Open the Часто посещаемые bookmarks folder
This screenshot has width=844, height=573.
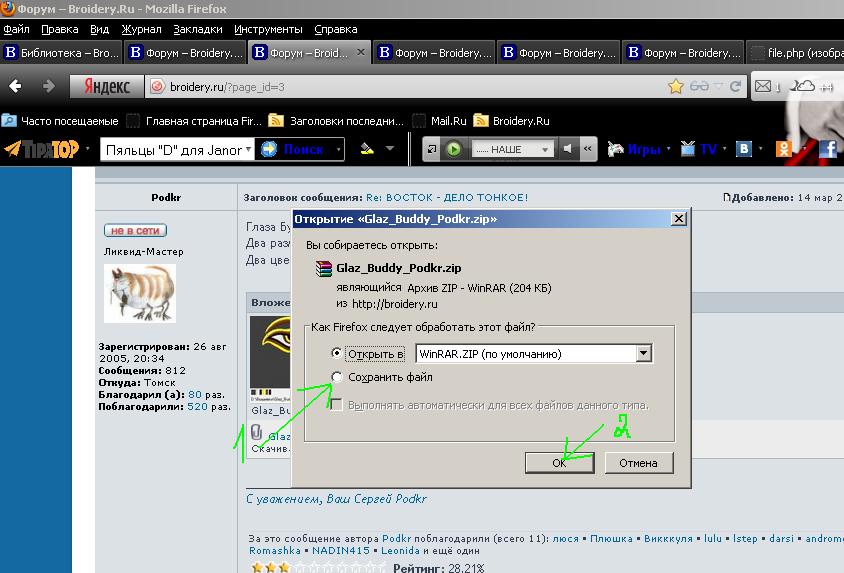pos(60,121)
